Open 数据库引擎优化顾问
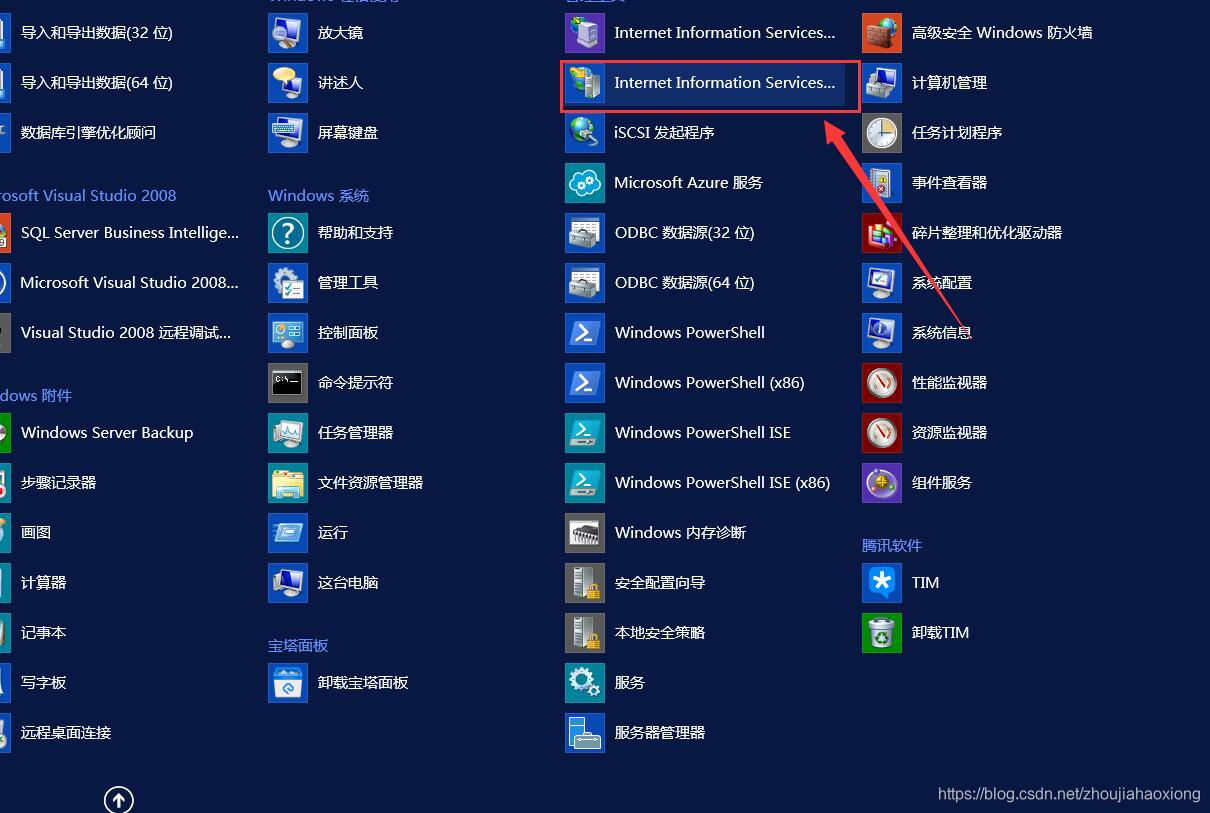Screen dimensions: 1210x813 (89, 133)
